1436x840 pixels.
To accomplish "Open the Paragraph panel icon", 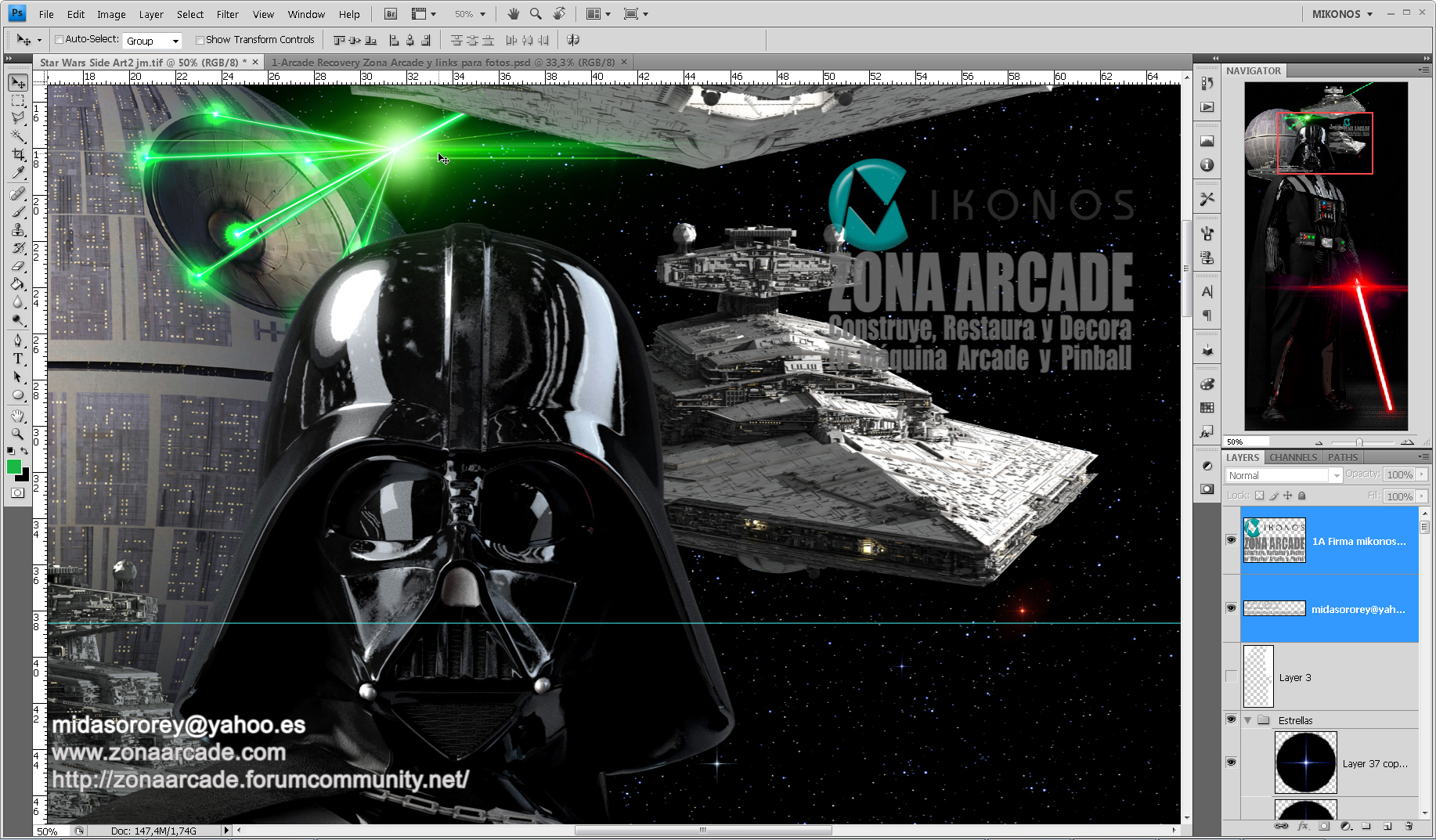I will click(1207, 315).
